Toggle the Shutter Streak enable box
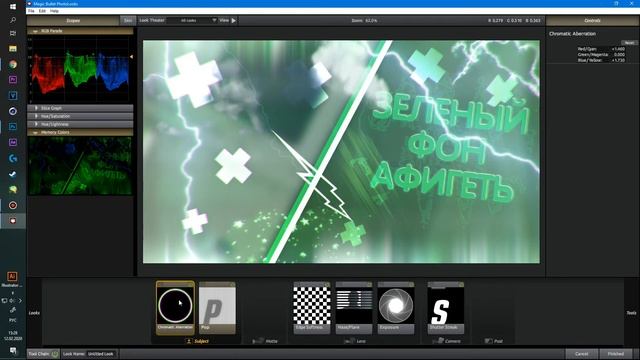The image size is (640, 360). [461, 284]
